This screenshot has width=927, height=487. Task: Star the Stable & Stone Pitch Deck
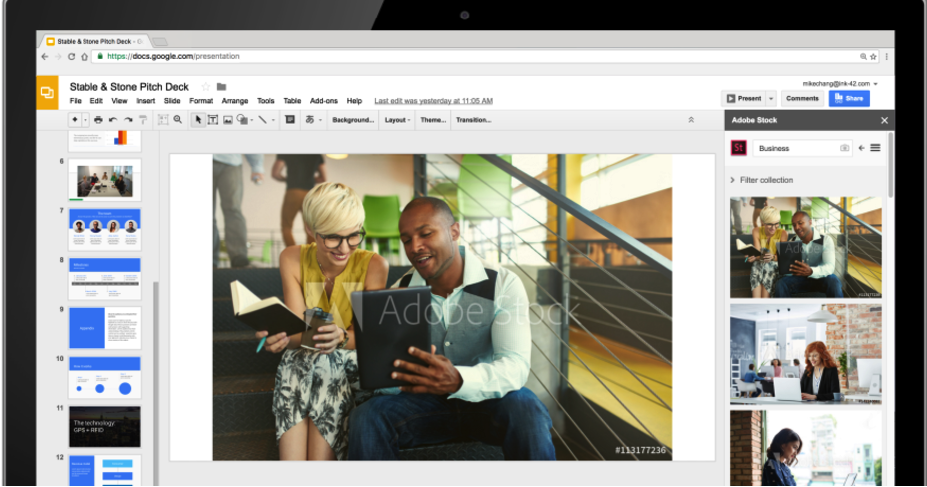coord(206,87)
